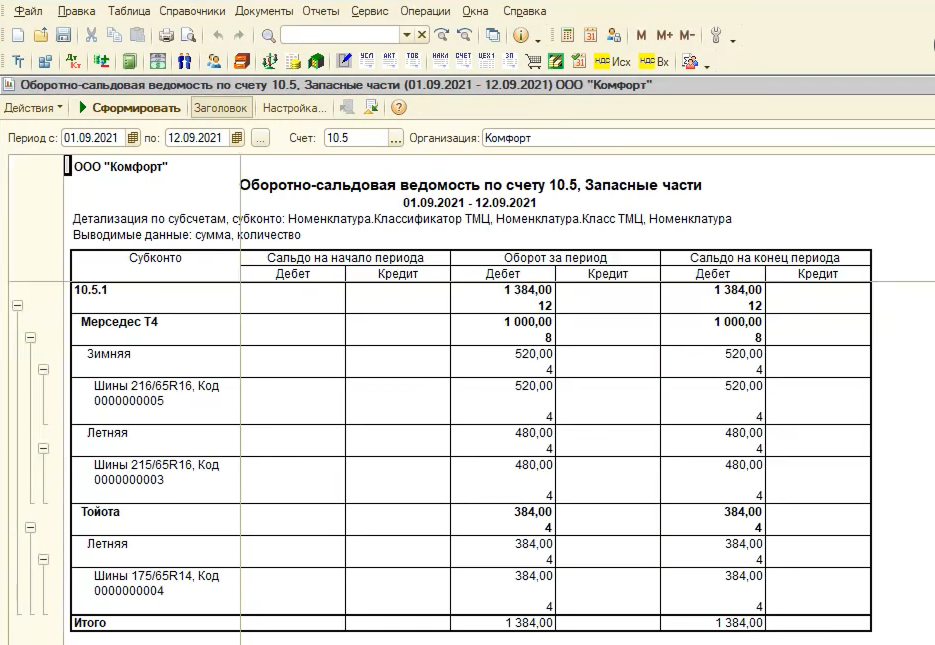Open the Файл menu
This screenshot has height=645, width=935.
click(x=27, y=11)
